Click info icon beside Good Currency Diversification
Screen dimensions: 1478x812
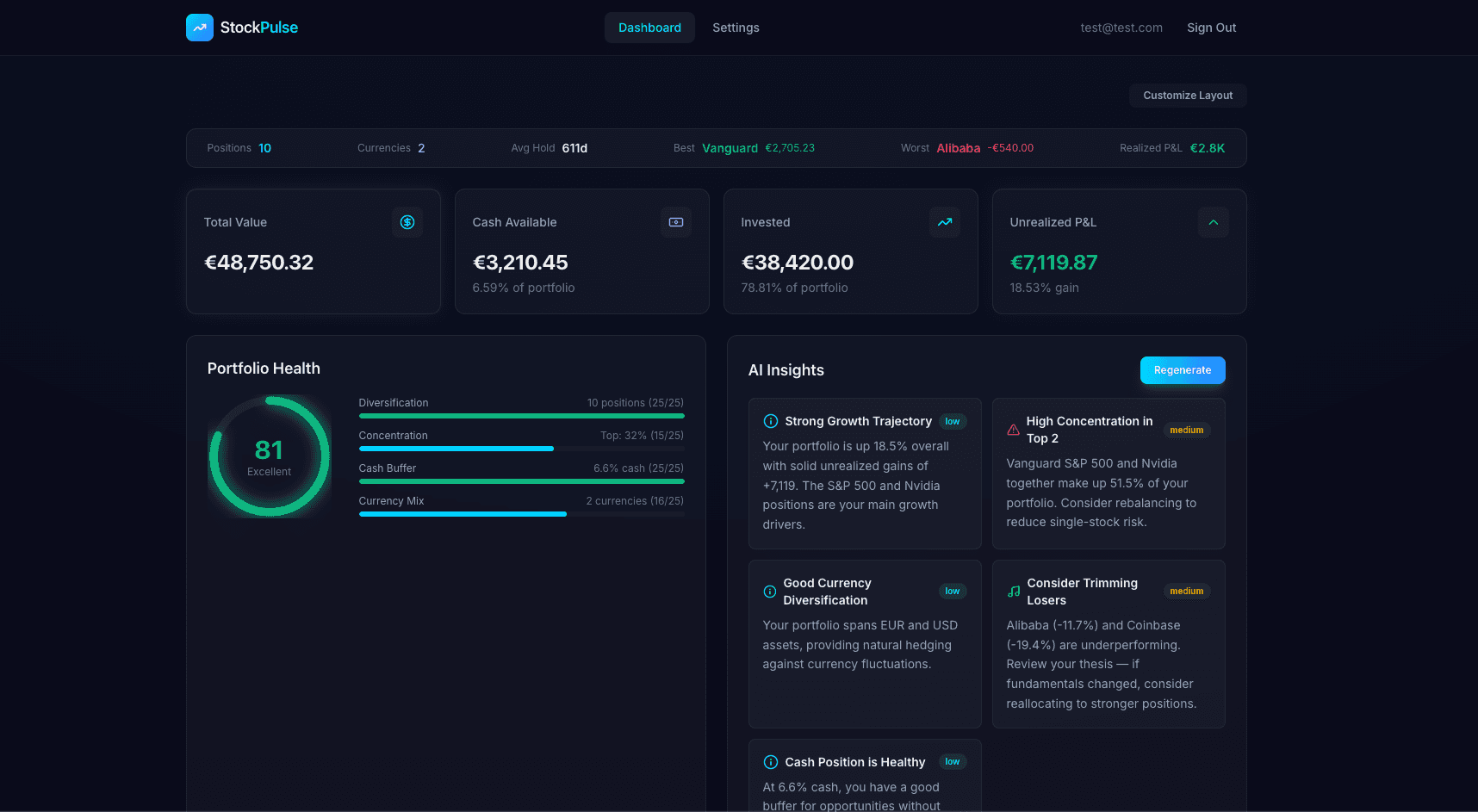(x=770, y=592)
